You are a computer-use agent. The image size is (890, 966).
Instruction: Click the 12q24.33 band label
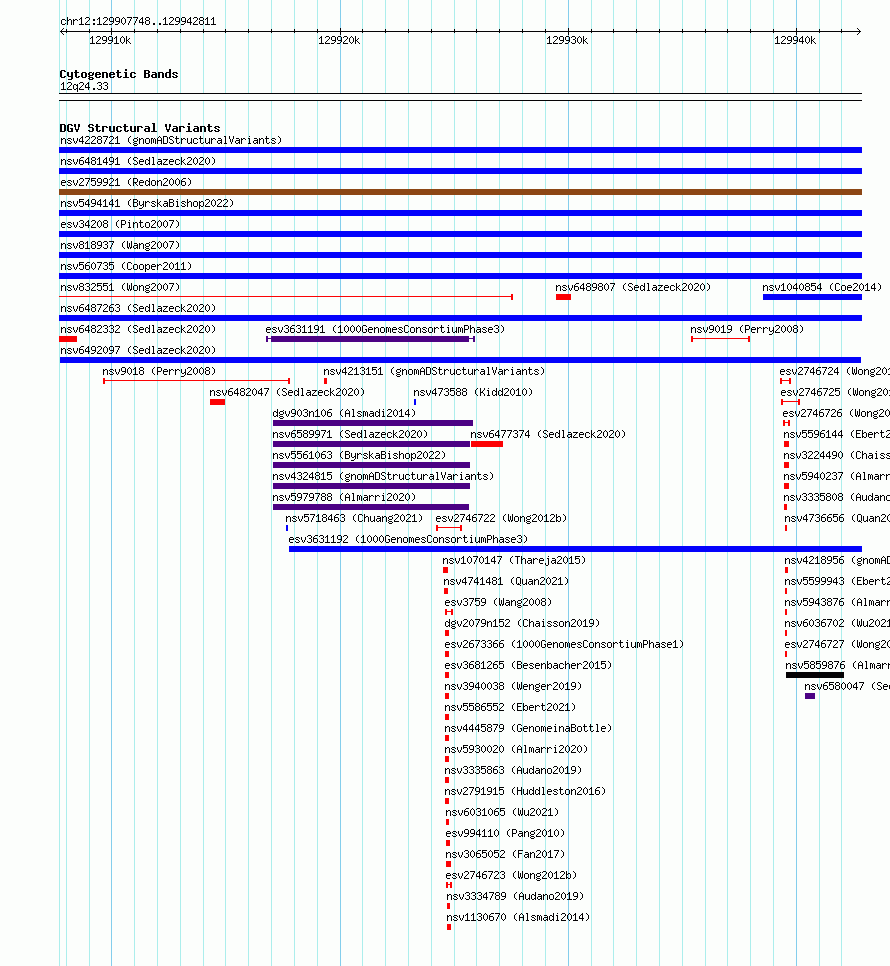pos(84,86)
